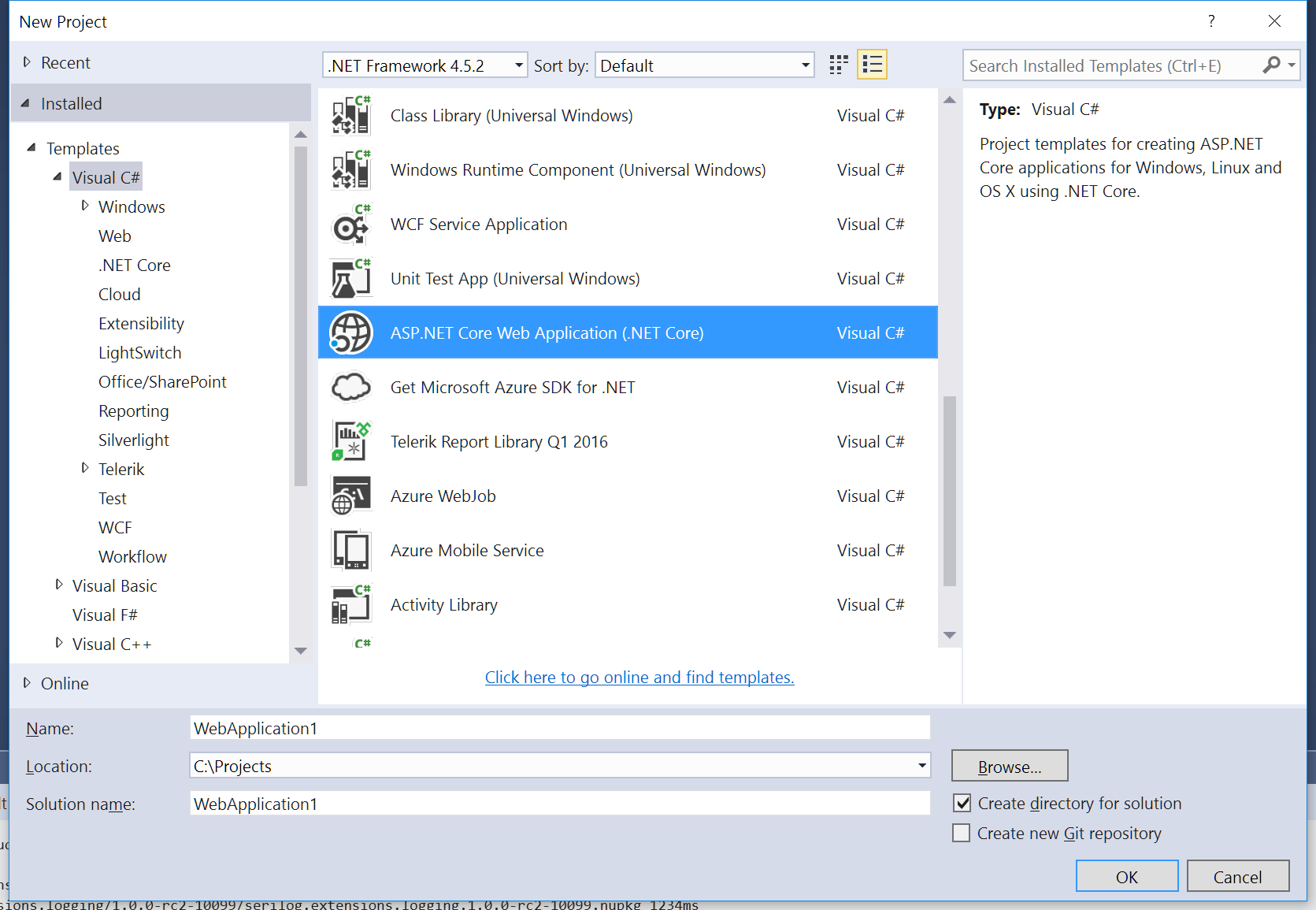Viewport: 1316px width, 910px height.
Task: Expand the Online section
Action: click(x=28, y=683)
